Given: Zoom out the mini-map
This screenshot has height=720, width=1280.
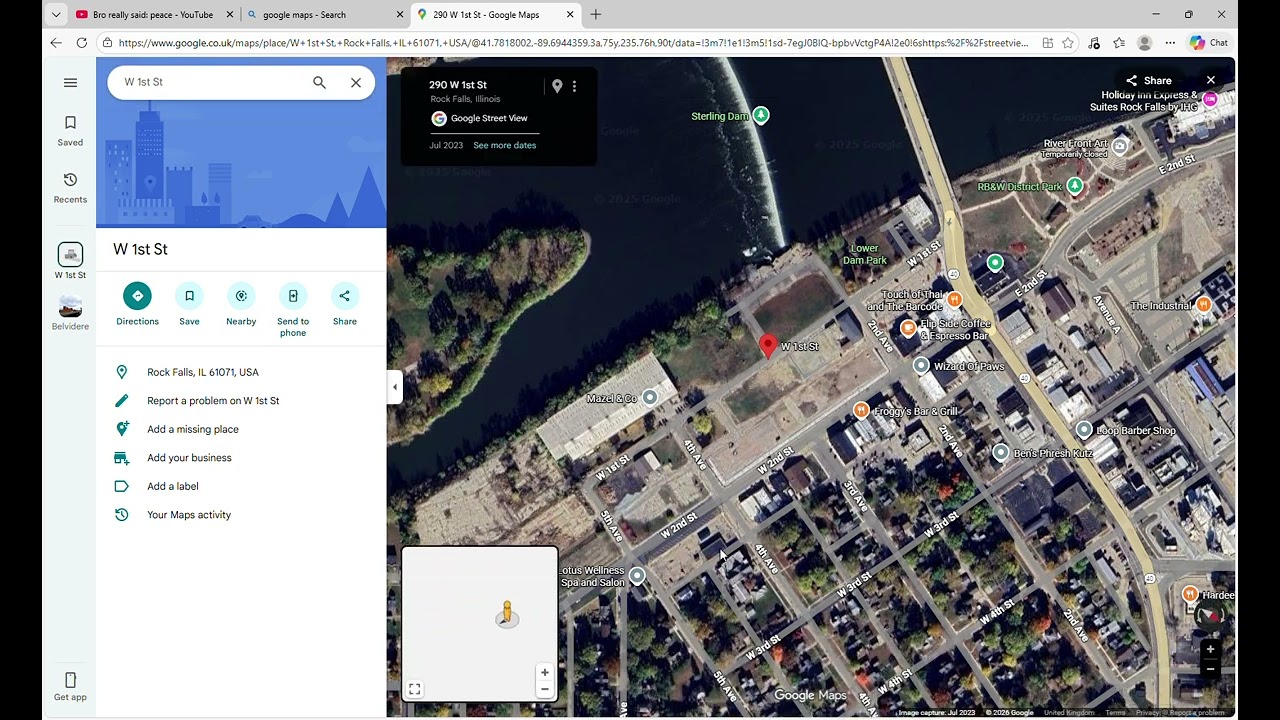Looking at the screenshot, I should coord(545,689).
